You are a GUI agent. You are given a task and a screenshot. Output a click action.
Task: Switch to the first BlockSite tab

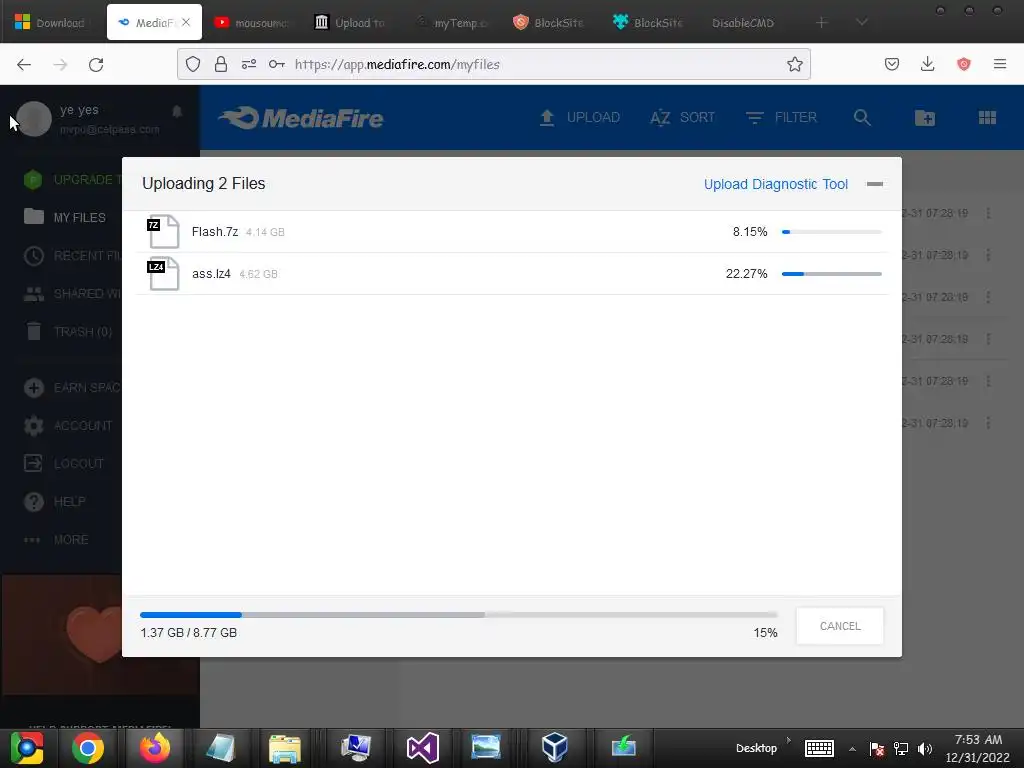tap(549, 22)
